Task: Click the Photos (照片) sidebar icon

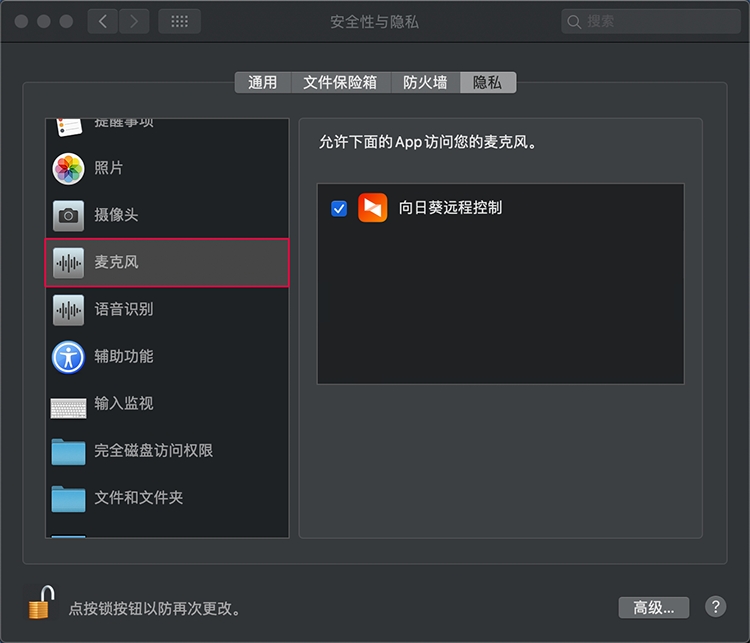Action: coord(68,168)
